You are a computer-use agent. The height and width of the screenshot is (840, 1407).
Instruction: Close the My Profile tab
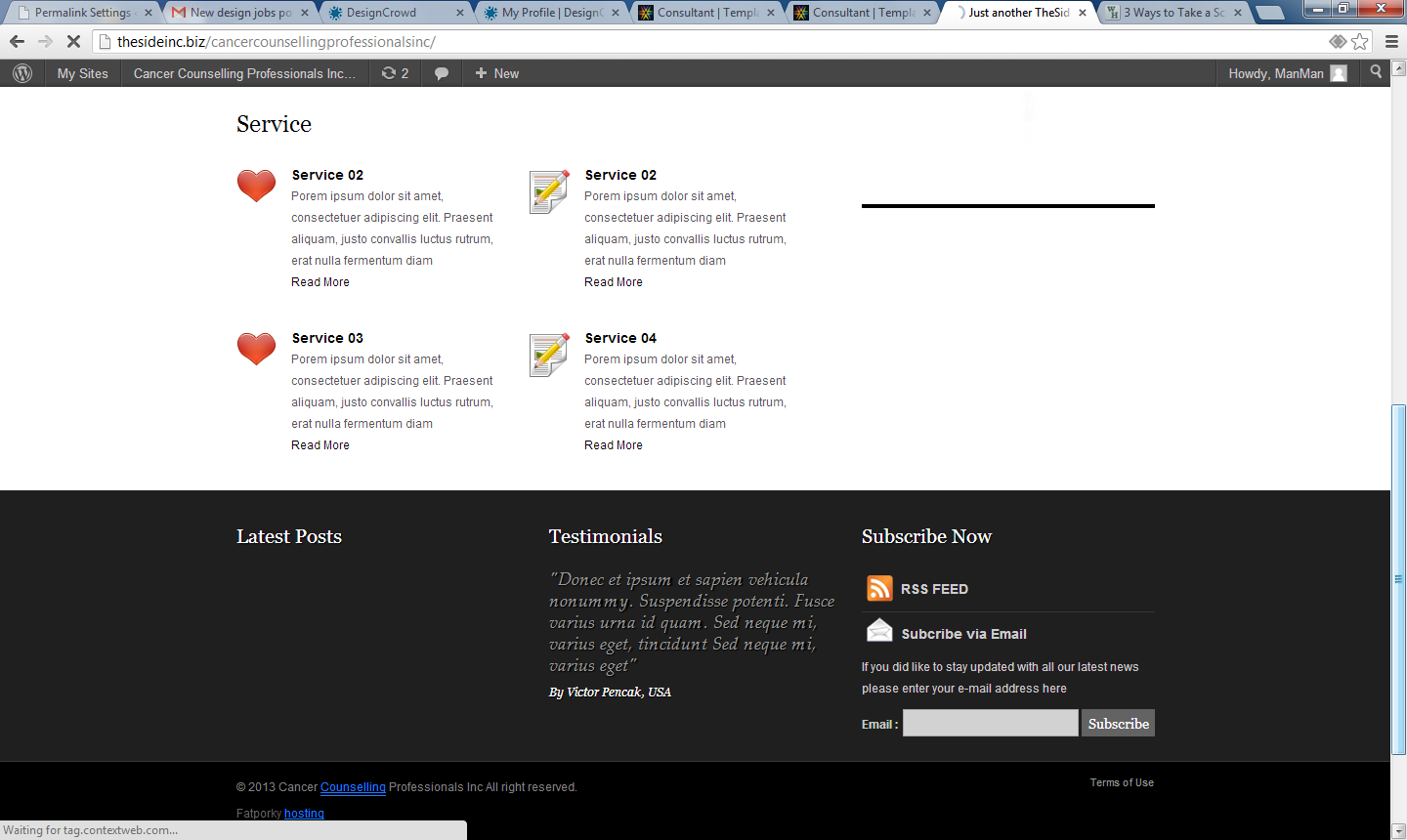[x=616, y=13]
